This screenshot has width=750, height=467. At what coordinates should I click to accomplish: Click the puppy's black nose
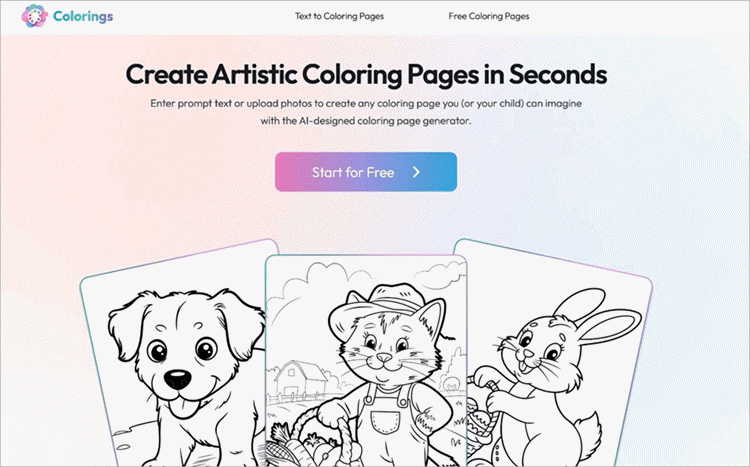tap(177, 379)
